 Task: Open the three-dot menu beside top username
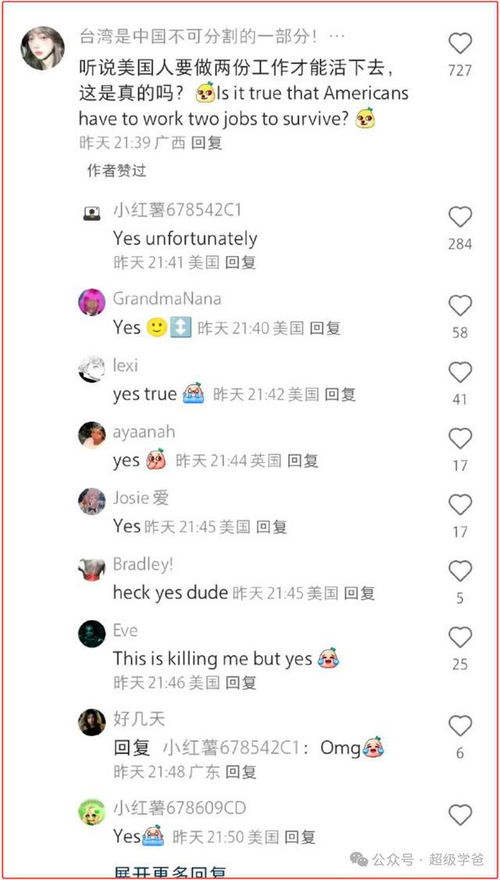pyautogui.click(x=336, y=38)
